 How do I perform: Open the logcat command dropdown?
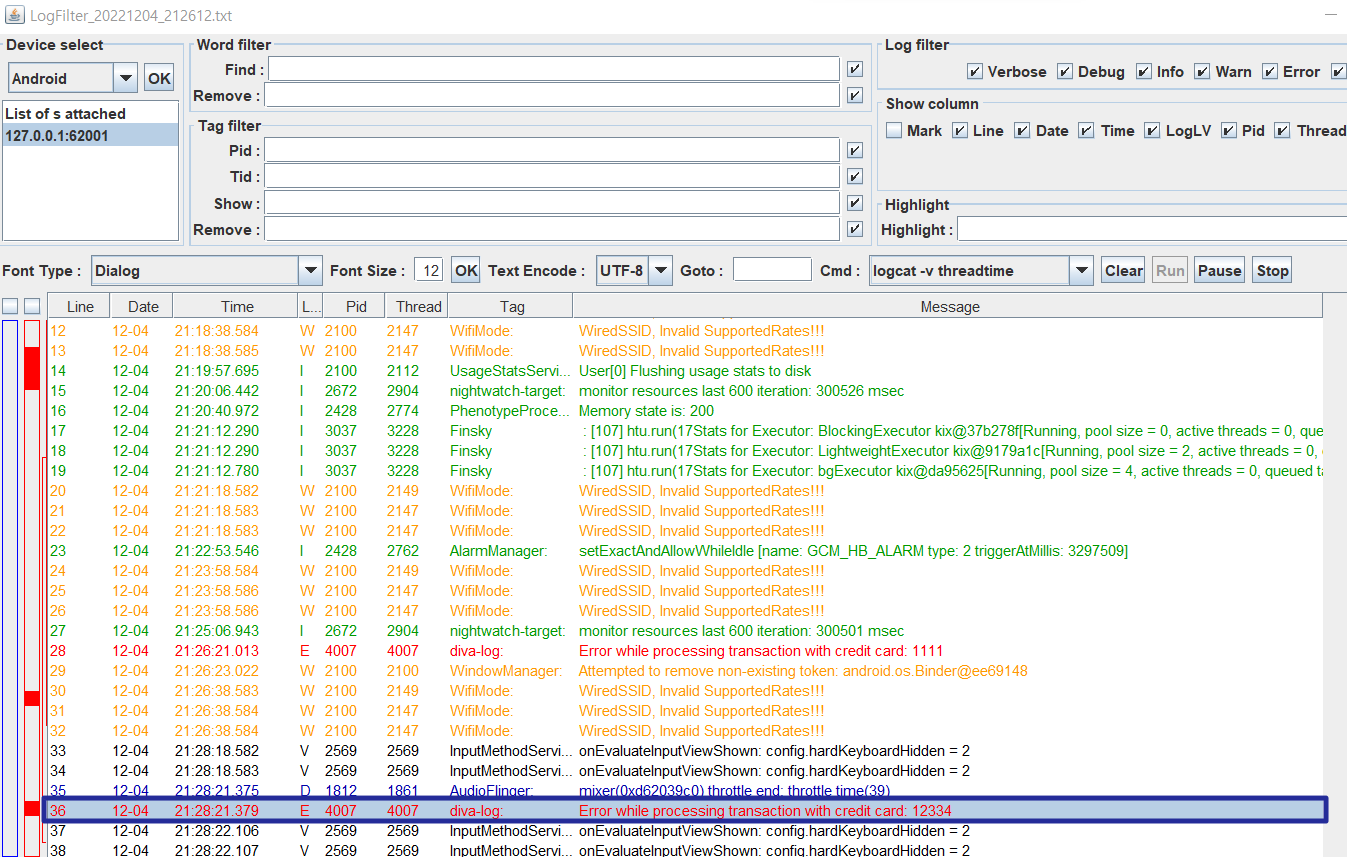point(1081,270)
